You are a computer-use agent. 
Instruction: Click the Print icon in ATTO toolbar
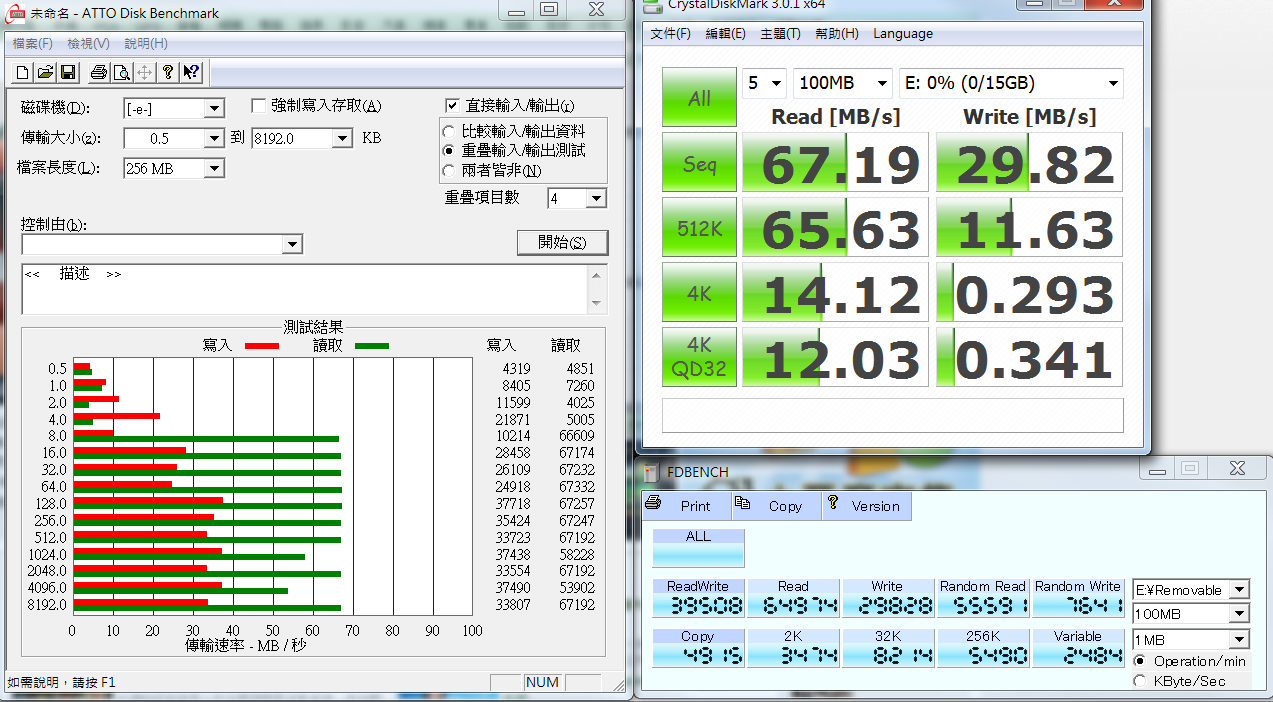tap(99, 72)
